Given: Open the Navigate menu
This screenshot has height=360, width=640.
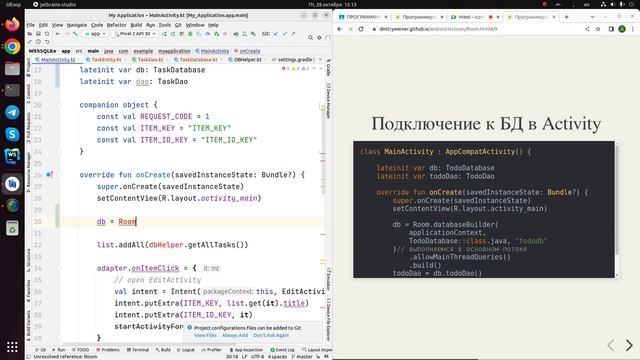Looking at the screenshot, I should click(77, 25).
